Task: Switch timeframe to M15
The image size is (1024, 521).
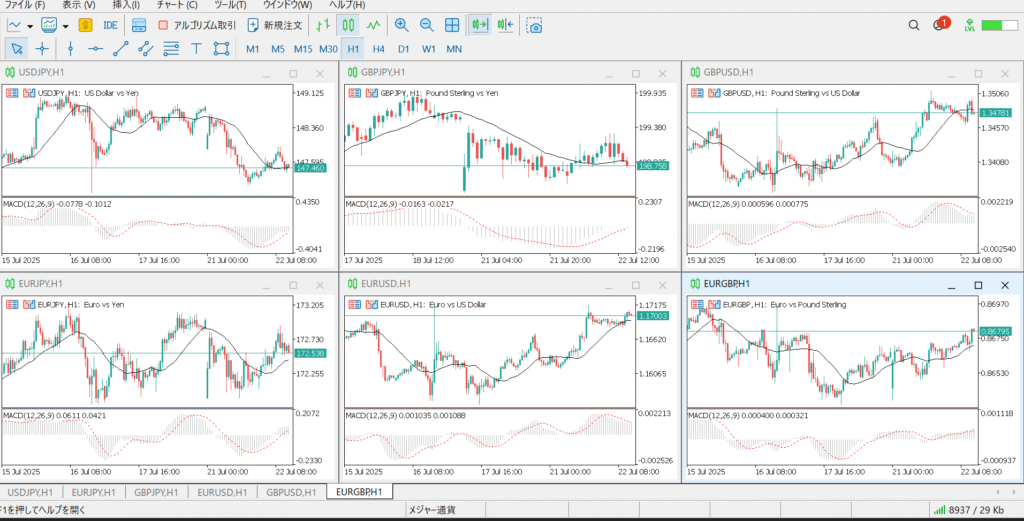Action: (303, 49)
